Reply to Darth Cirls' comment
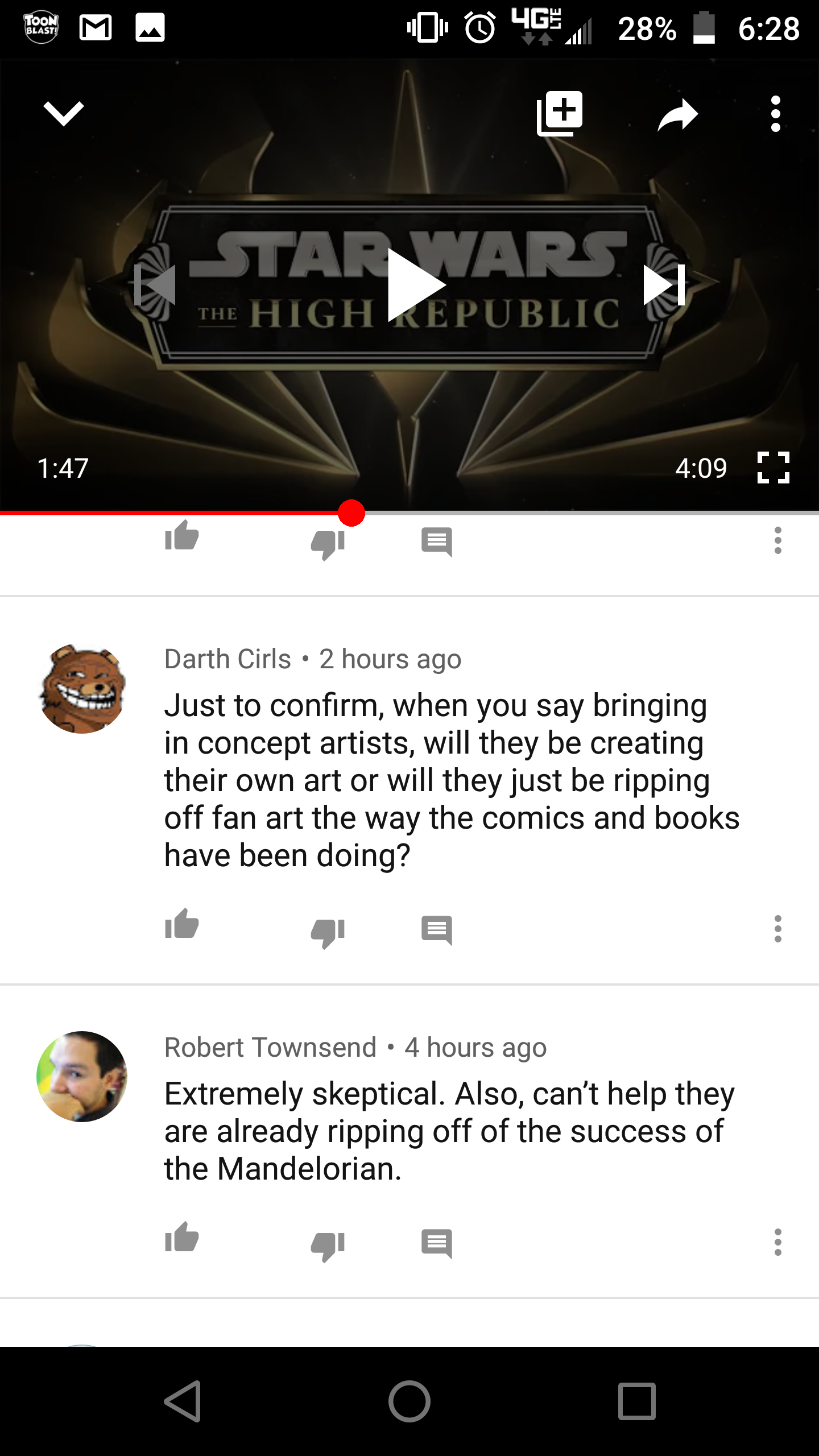Image resolution: width=819 pixels, height=1456 pixels. click(437, 930)
